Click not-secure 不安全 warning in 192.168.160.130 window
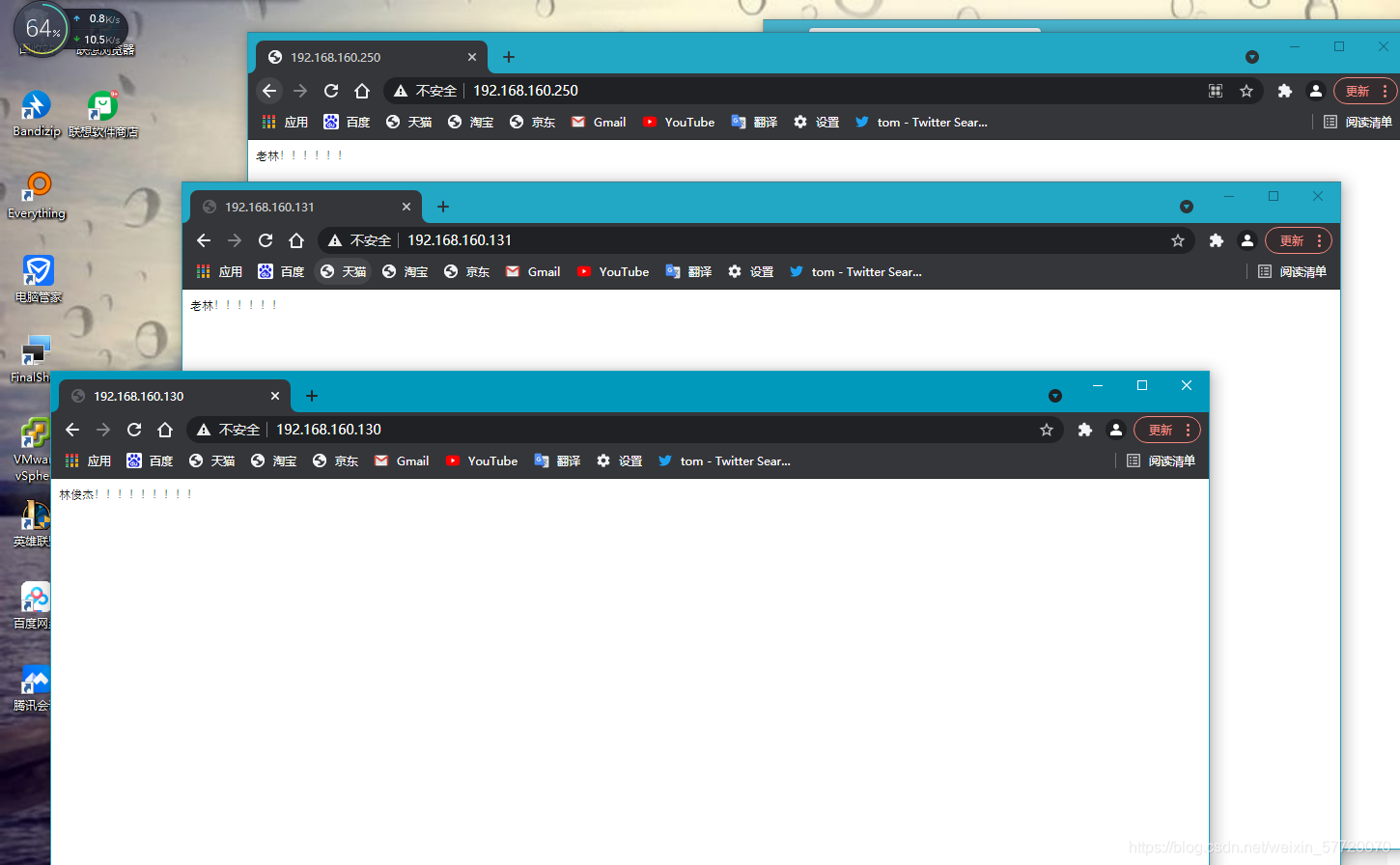Image resolution: width=1400 pixels, height=865 pixels. (228, 430)
